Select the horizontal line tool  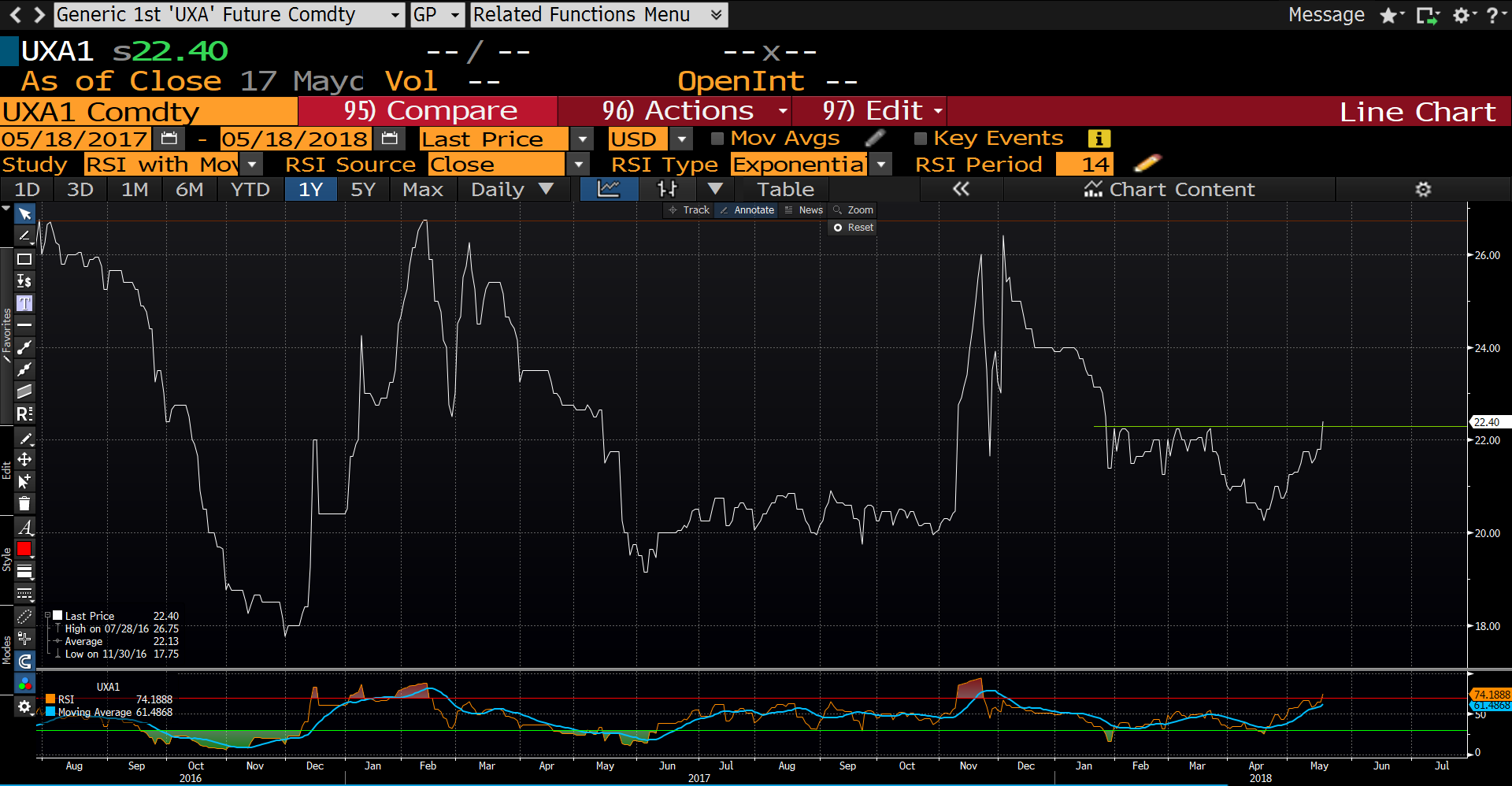tap(24, 324)
